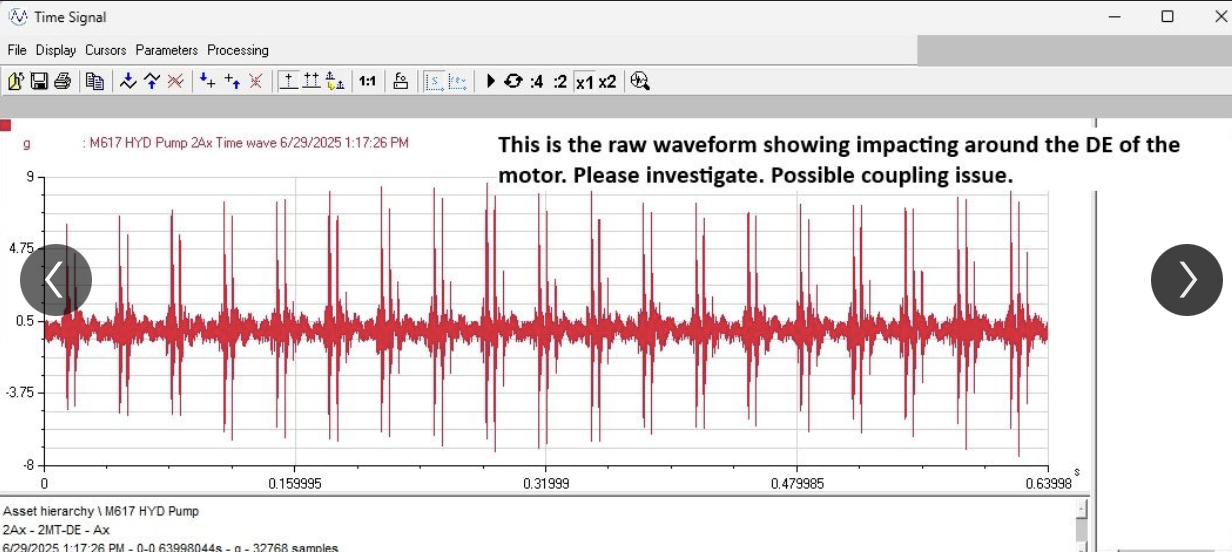Click the red square marker above the plot
Screen dimensions: 1232x552
click(x=6, y=126)
